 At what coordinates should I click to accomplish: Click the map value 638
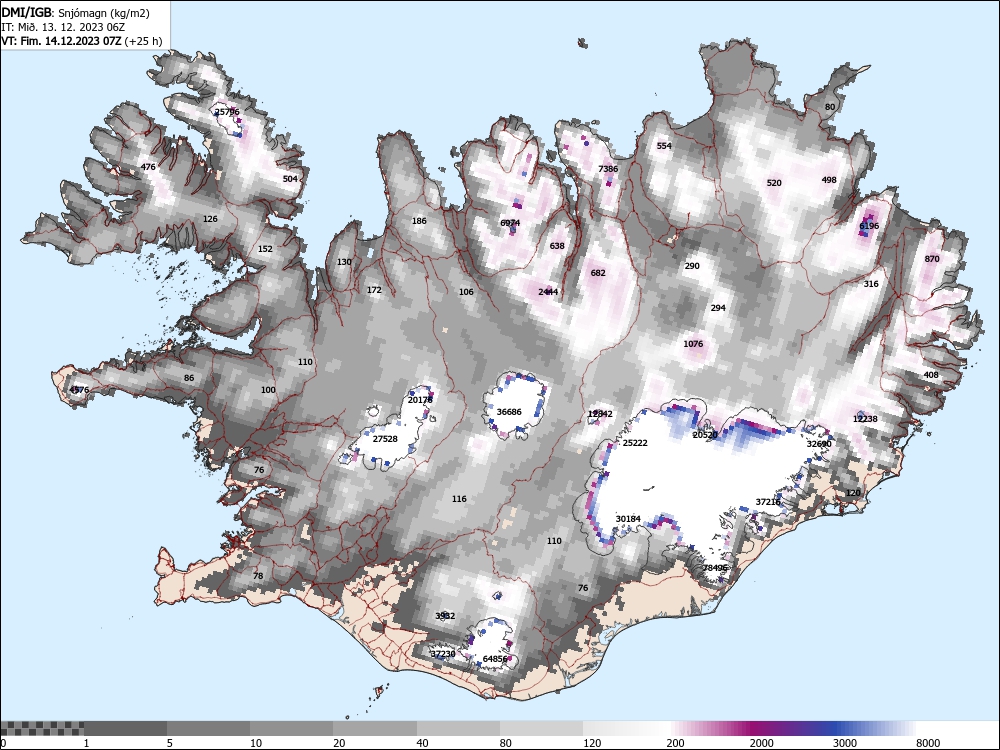point(557,246)
